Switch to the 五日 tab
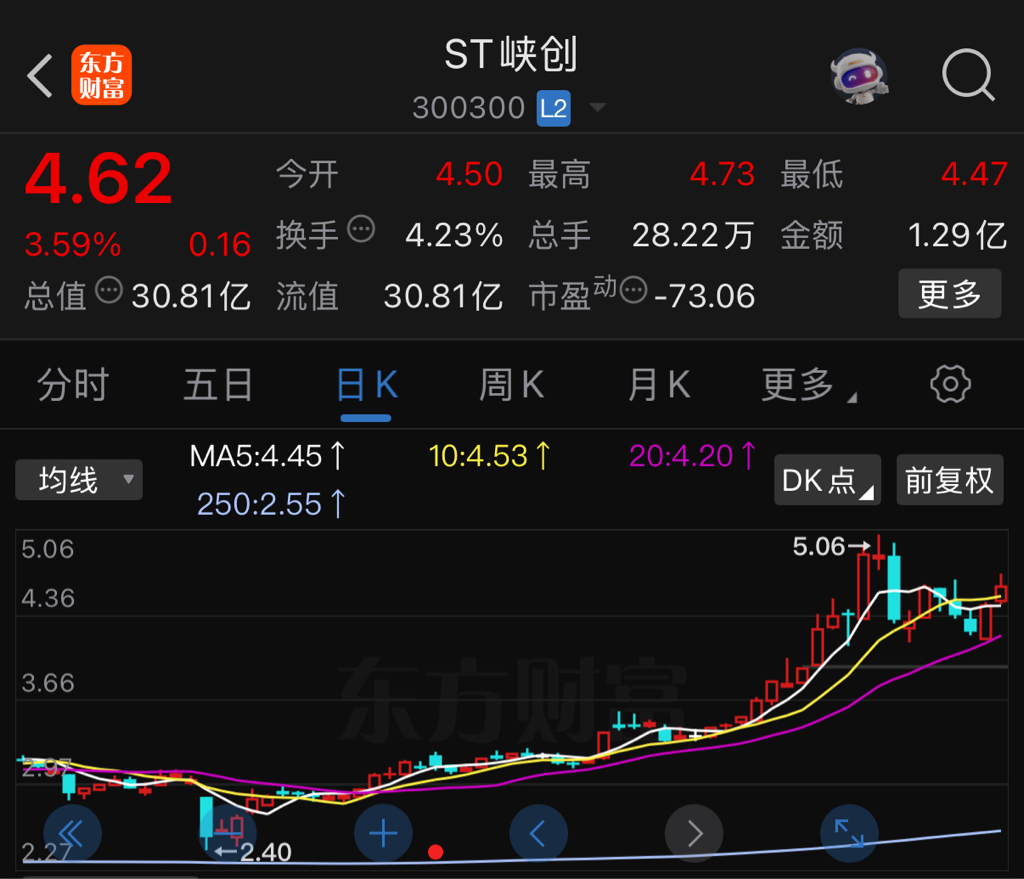This screenshot has width=1024, height=879. click(x=218, y=385)
